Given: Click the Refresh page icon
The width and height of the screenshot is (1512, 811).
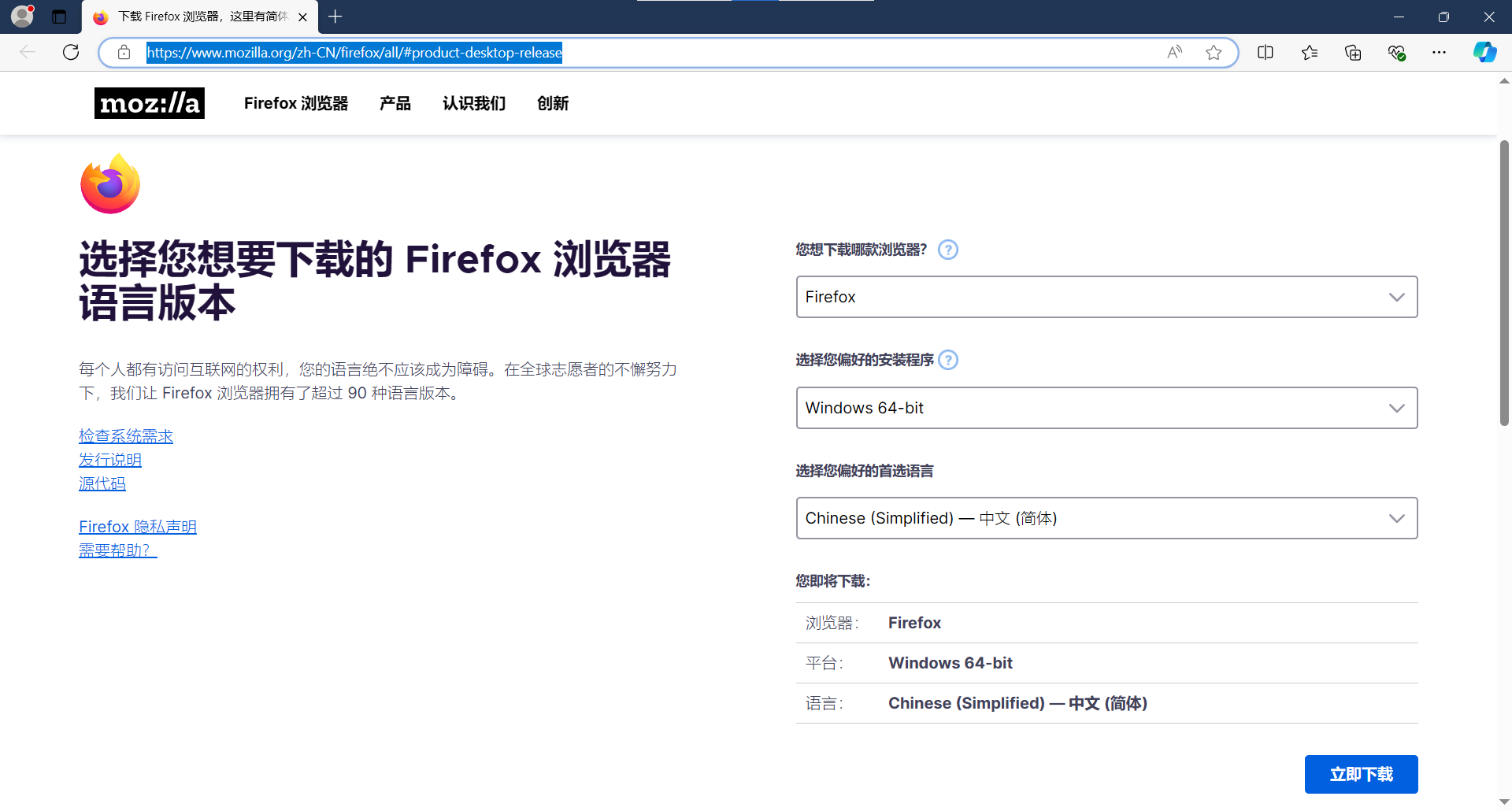Looking at the screenshot, I should [71, 53].
